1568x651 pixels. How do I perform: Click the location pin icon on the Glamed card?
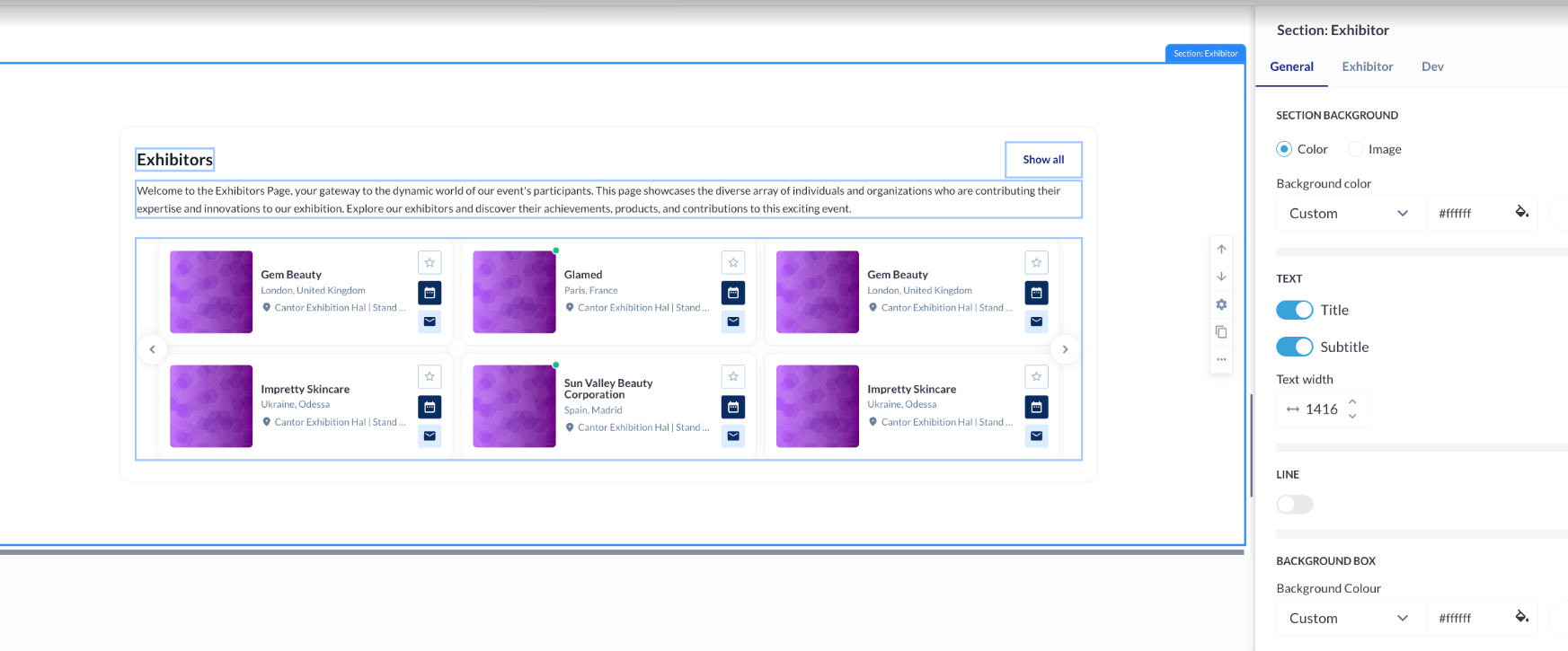tap(570, 307)
